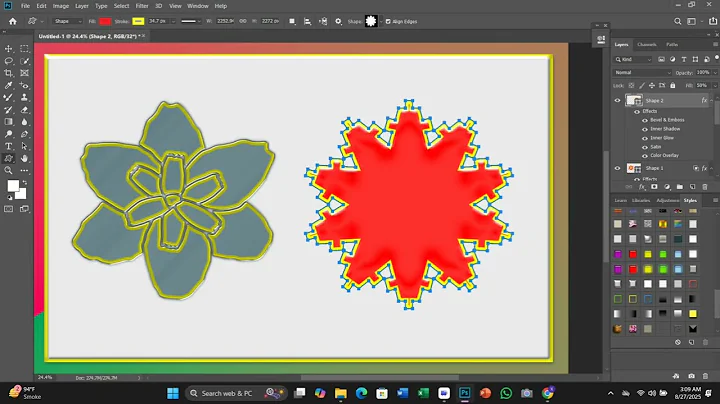
Task: Open the path alignment options icon
Action: coord(308,22)
